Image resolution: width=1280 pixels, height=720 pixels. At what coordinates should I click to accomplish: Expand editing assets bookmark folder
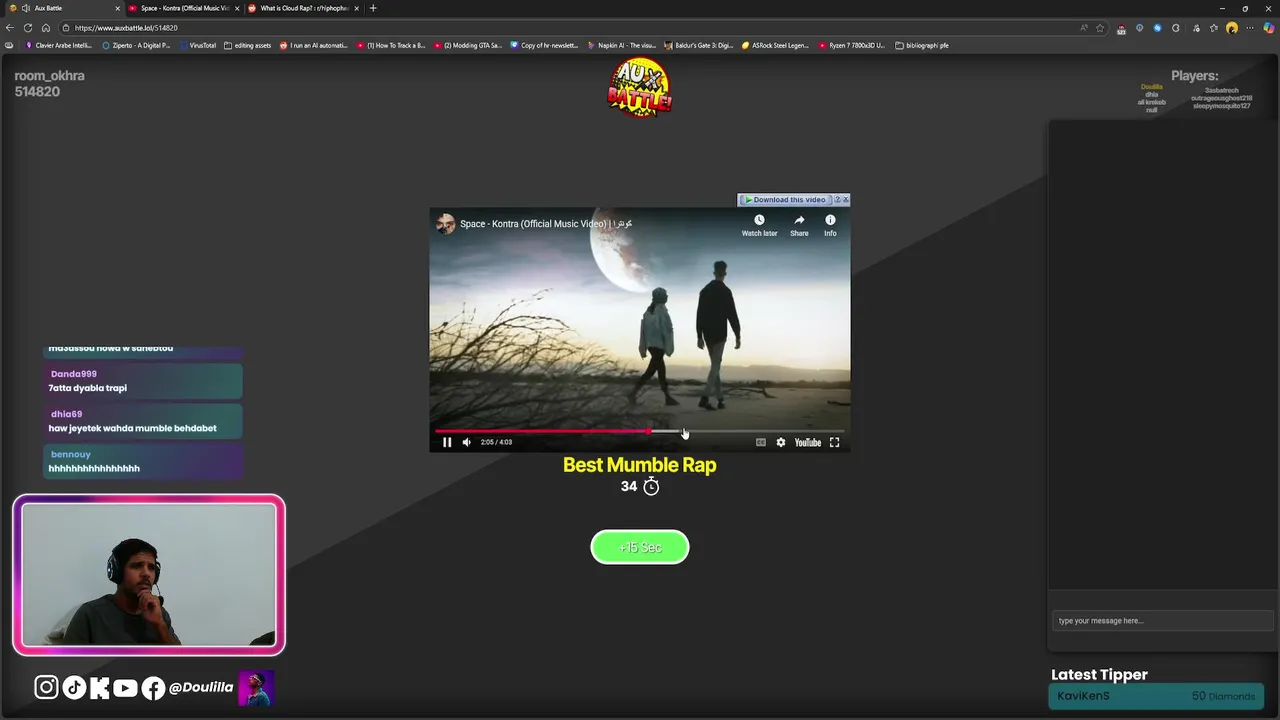point(248,45)
